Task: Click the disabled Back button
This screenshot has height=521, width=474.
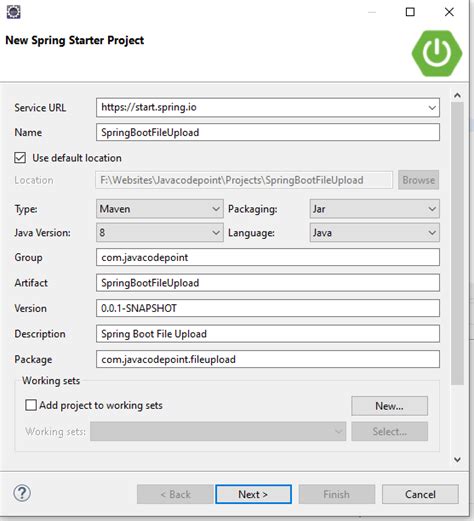Action: pyautogui.click(x=175, y=494)
